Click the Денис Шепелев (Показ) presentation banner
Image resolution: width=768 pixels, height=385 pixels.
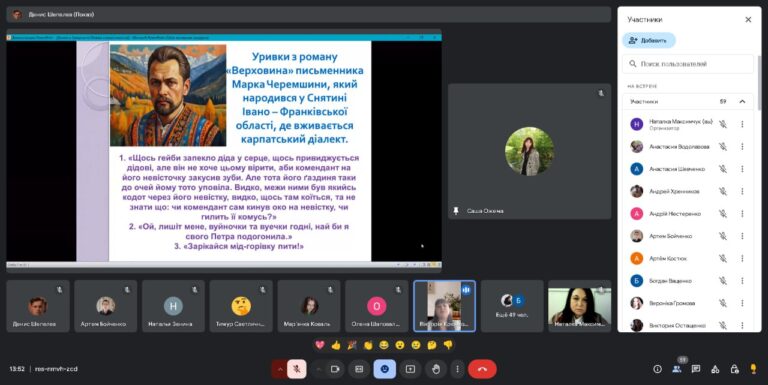click(309, 14)
